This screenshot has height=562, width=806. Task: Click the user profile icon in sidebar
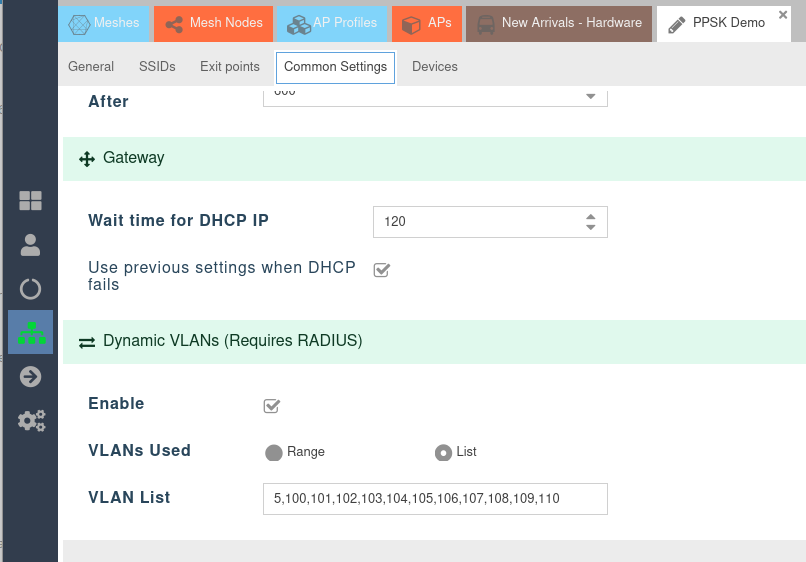point(30,245)
